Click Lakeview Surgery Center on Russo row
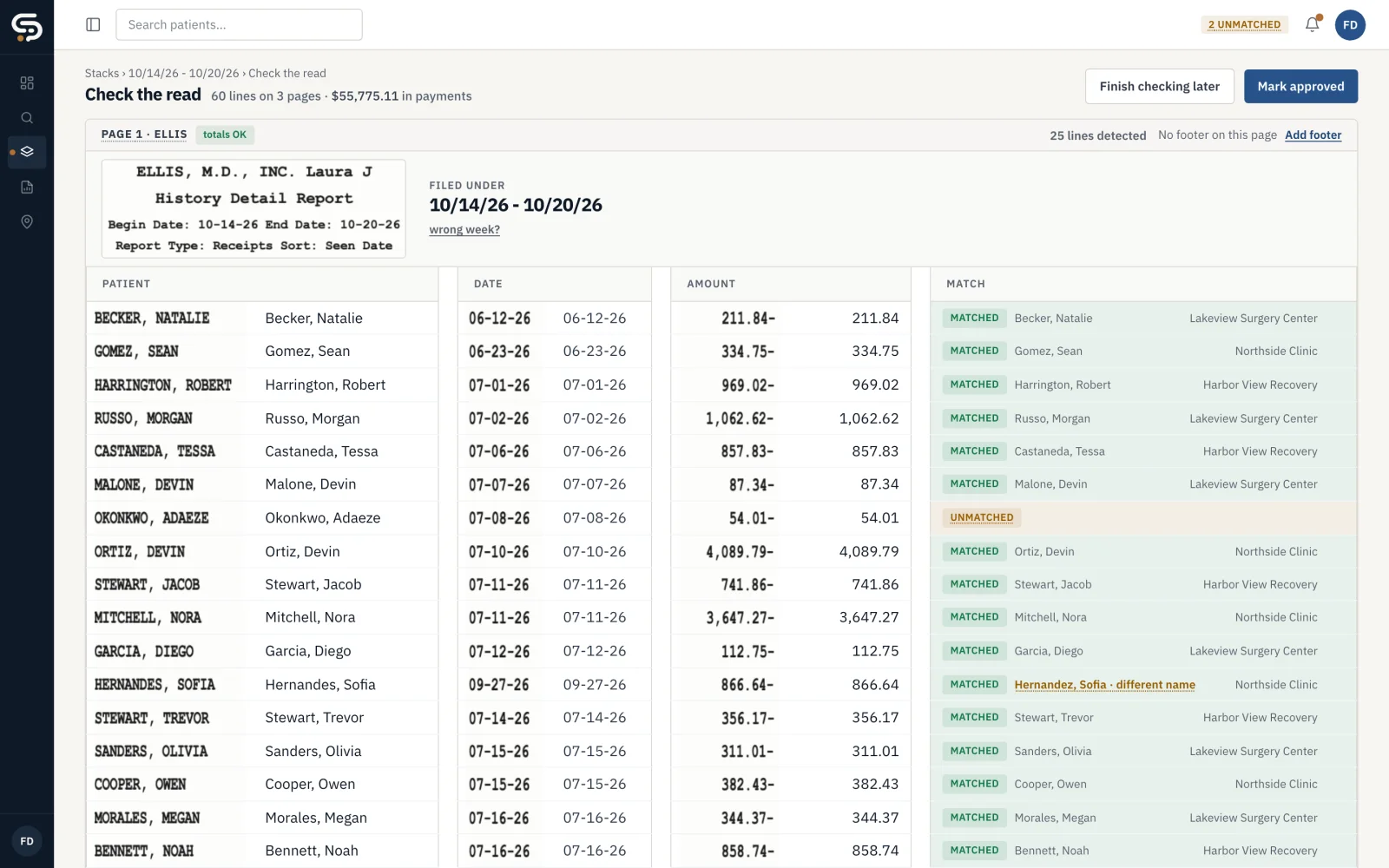 point(1253,418)
